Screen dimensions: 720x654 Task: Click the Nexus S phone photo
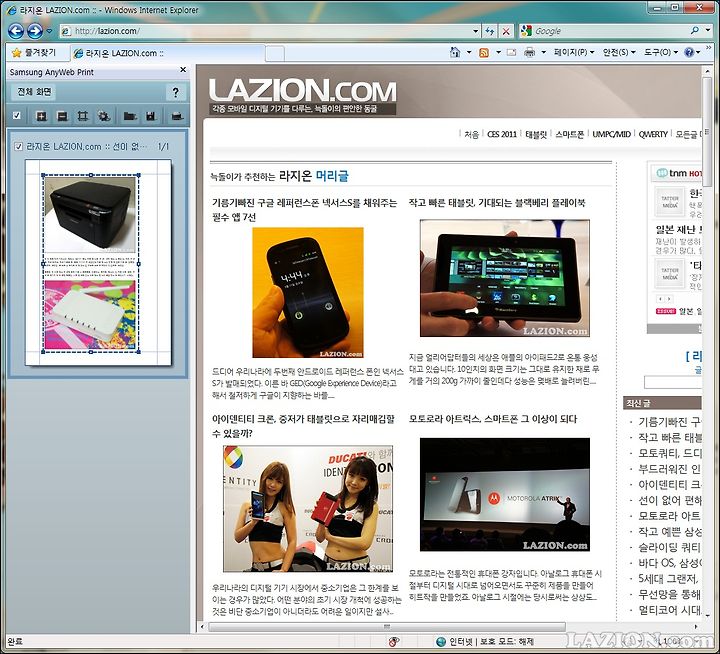coord(308,293)
